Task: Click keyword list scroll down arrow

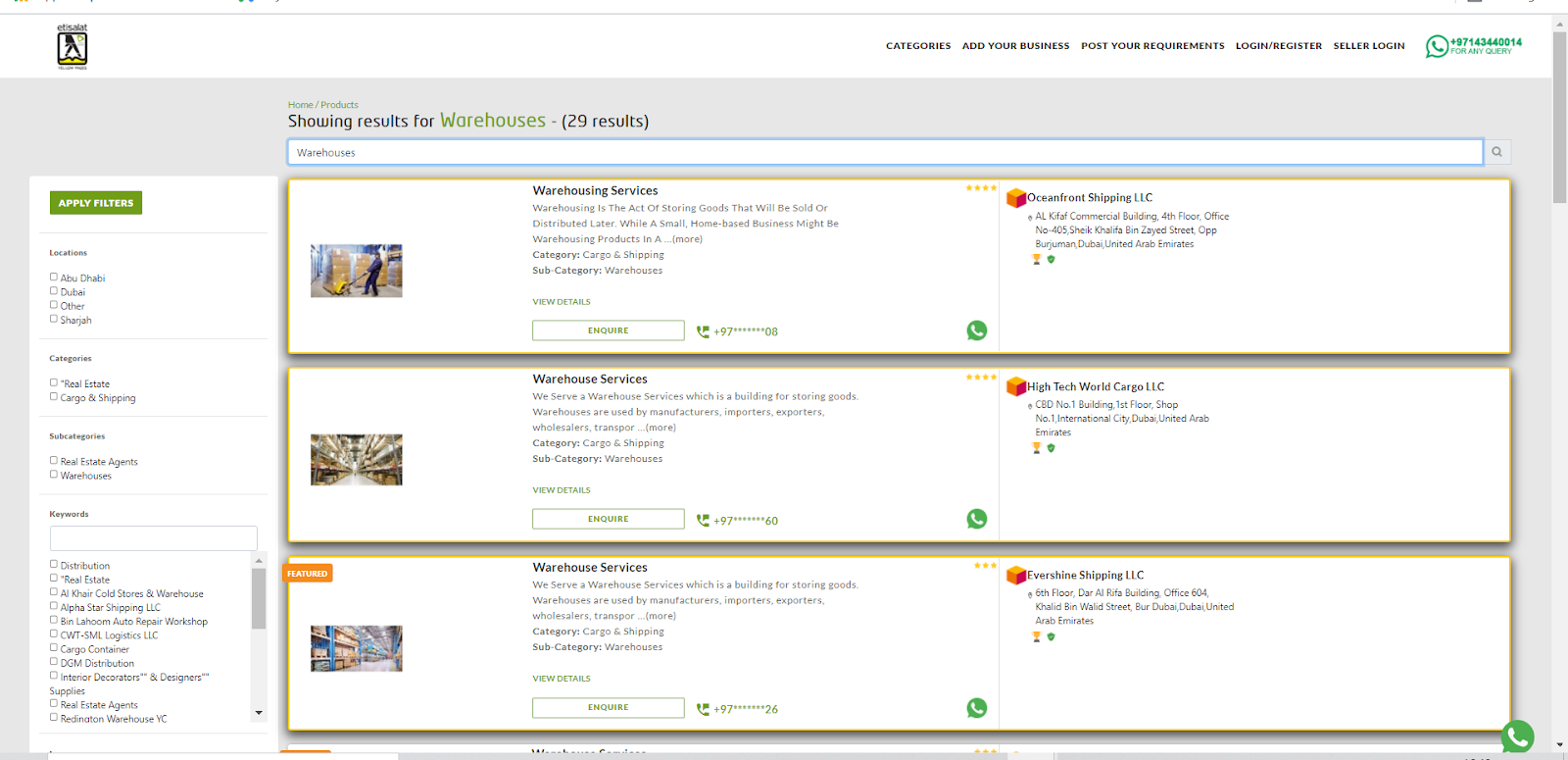Action: (259, 713)
